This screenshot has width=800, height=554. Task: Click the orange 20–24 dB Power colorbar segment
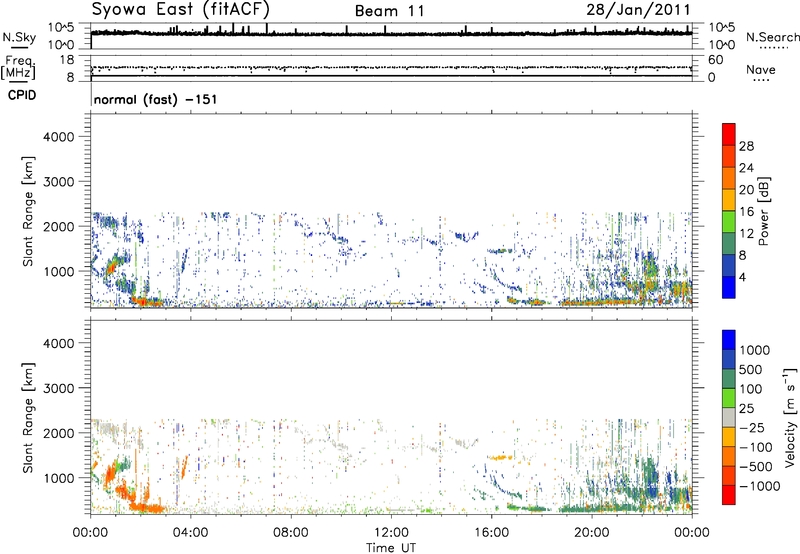[729, 178]
